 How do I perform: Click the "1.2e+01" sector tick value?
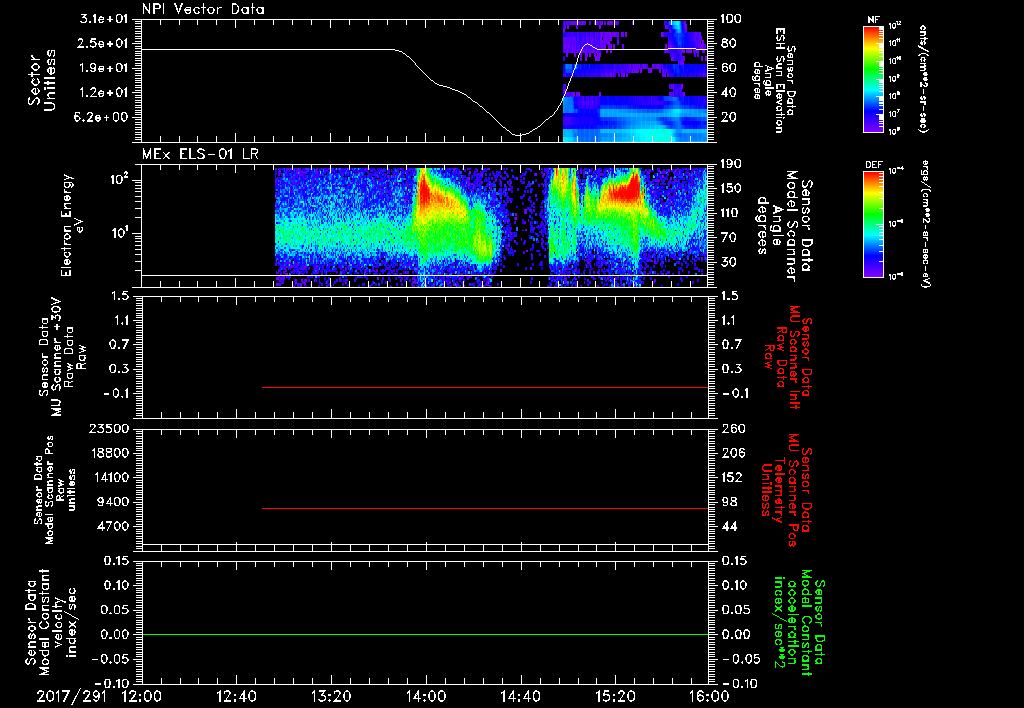coord(104,93)
